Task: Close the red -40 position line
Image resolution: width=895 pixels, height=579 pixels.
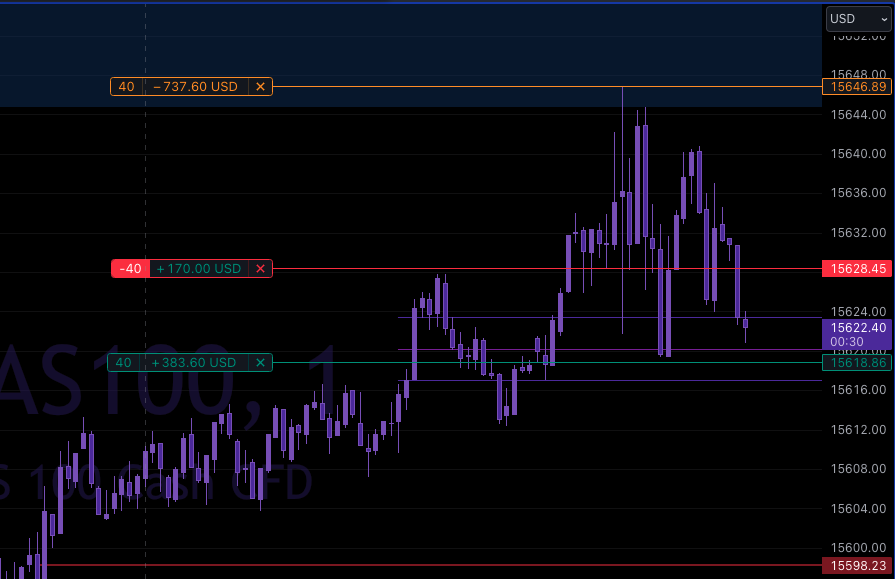Action: pyautogui.click(x=260, y=268)
